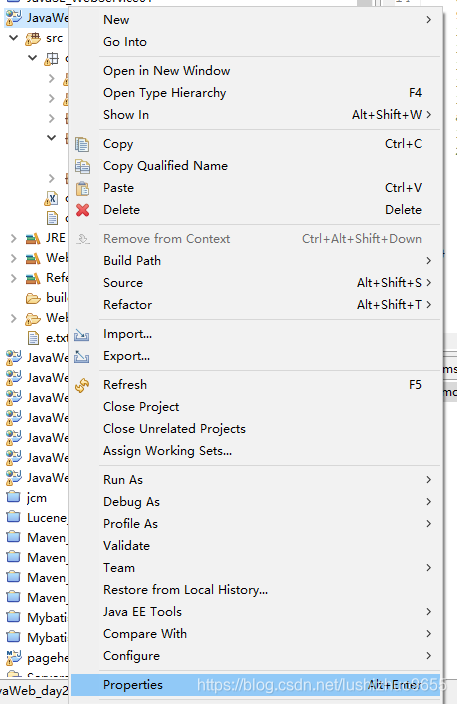The width and height of the screenshot is (457, 704).
Task: Click the Copy icon in context menu
Action: [x=82, y=144]
